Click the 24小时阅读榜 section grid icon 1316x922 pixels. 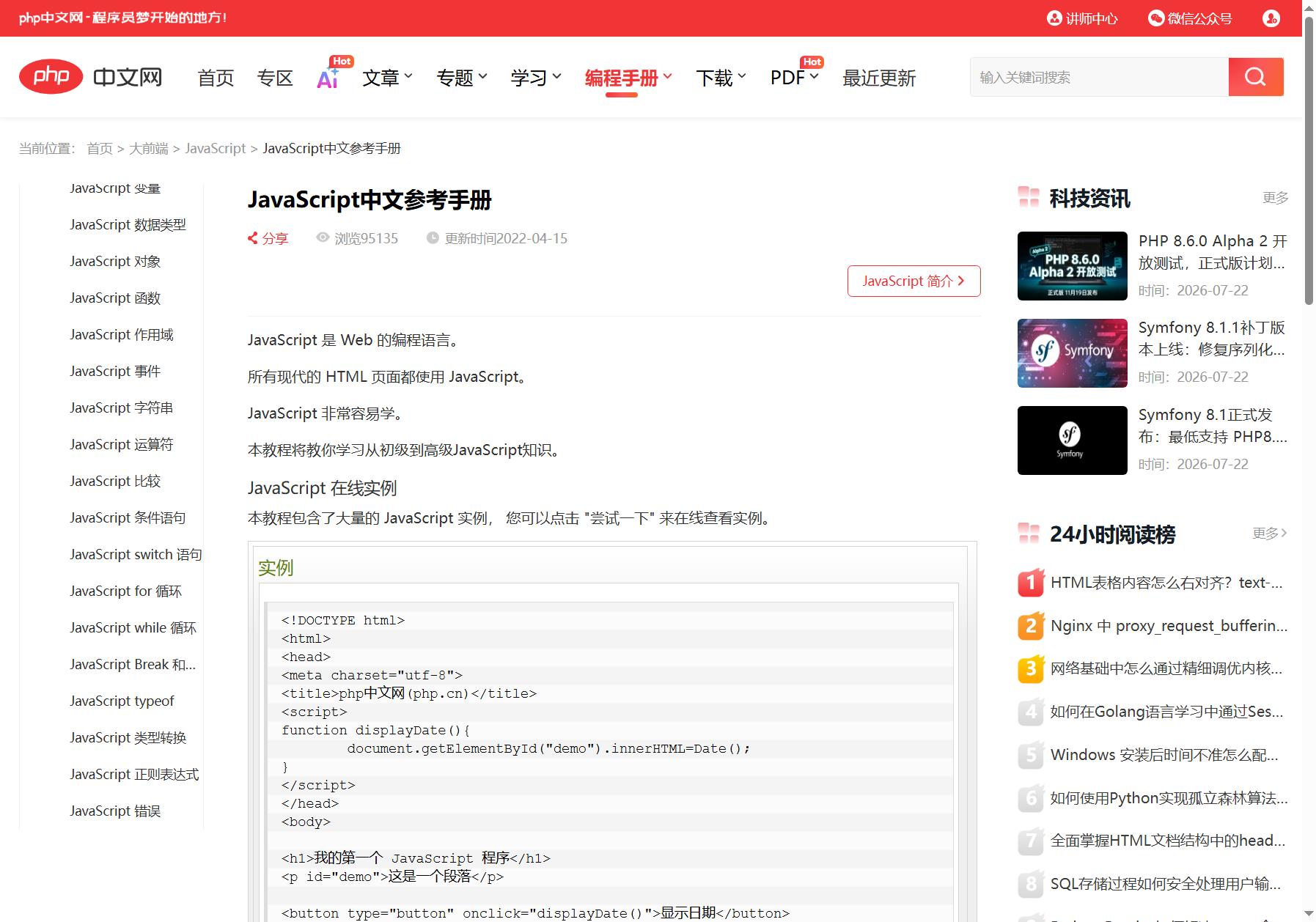point(1029,534)
